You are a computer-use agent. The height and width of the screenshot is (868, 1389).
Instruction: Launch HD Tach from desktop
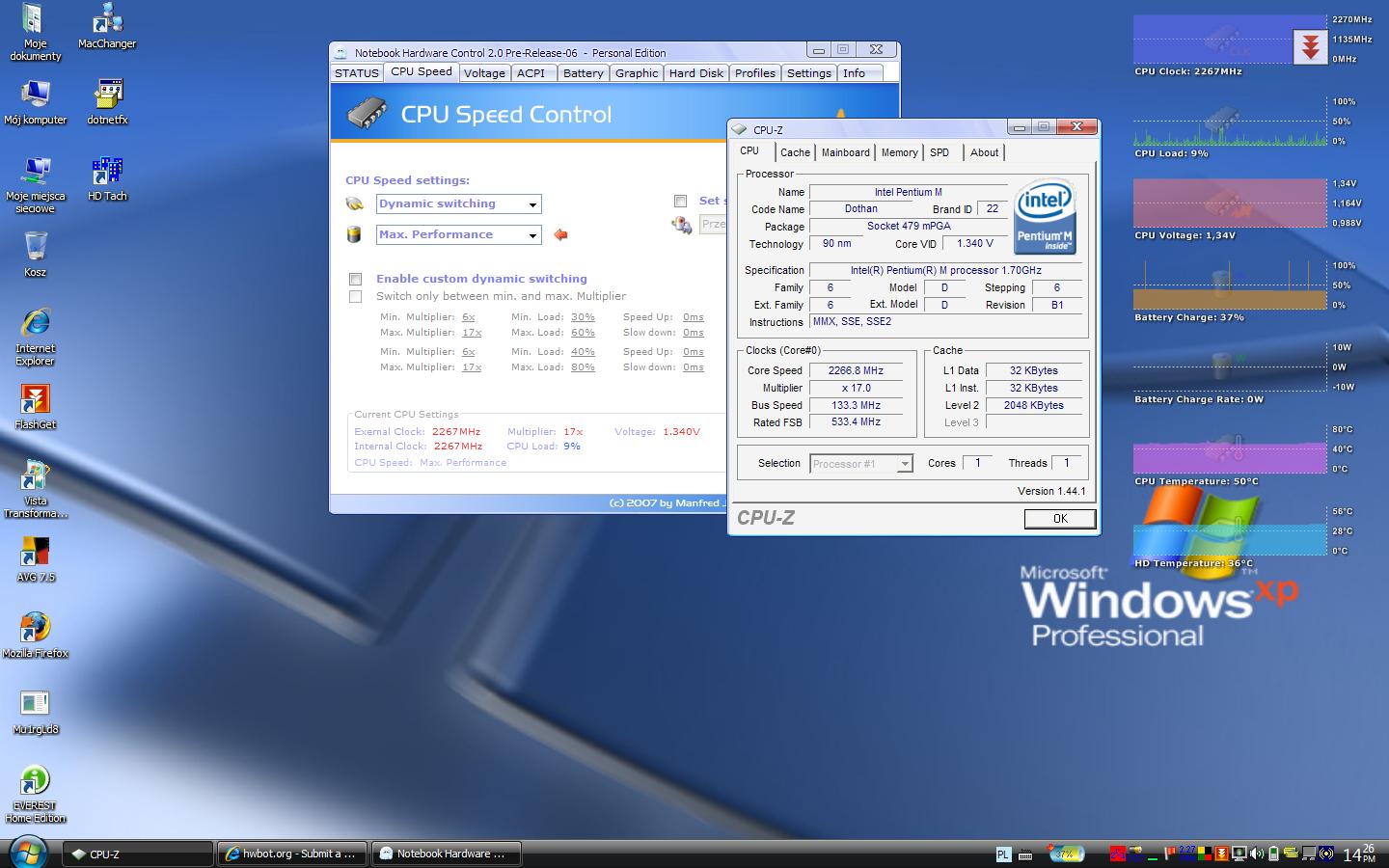pyautogui.click(x=106, y=179)
